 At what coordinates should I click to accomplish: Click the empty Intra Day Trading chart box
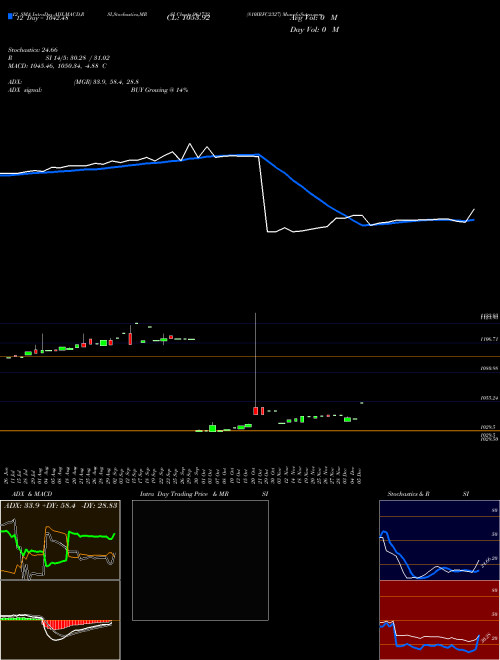click(x=200, y=560)
